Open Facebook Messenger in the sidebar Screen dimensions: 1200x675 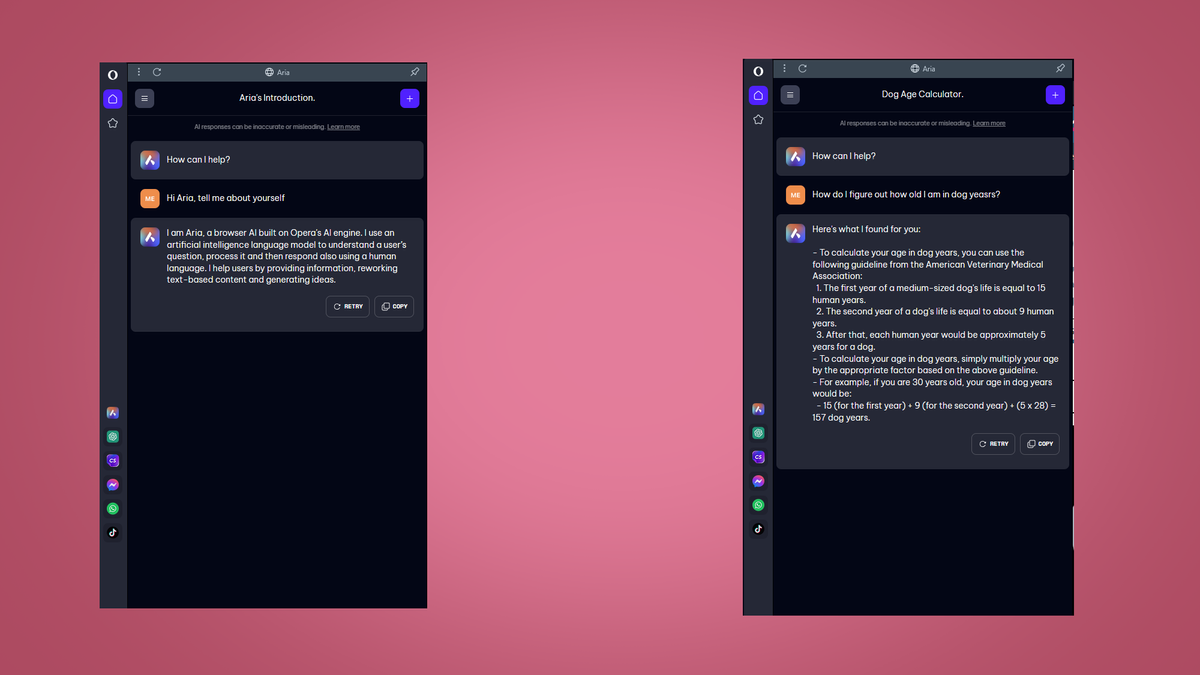(x=112, y=484)
